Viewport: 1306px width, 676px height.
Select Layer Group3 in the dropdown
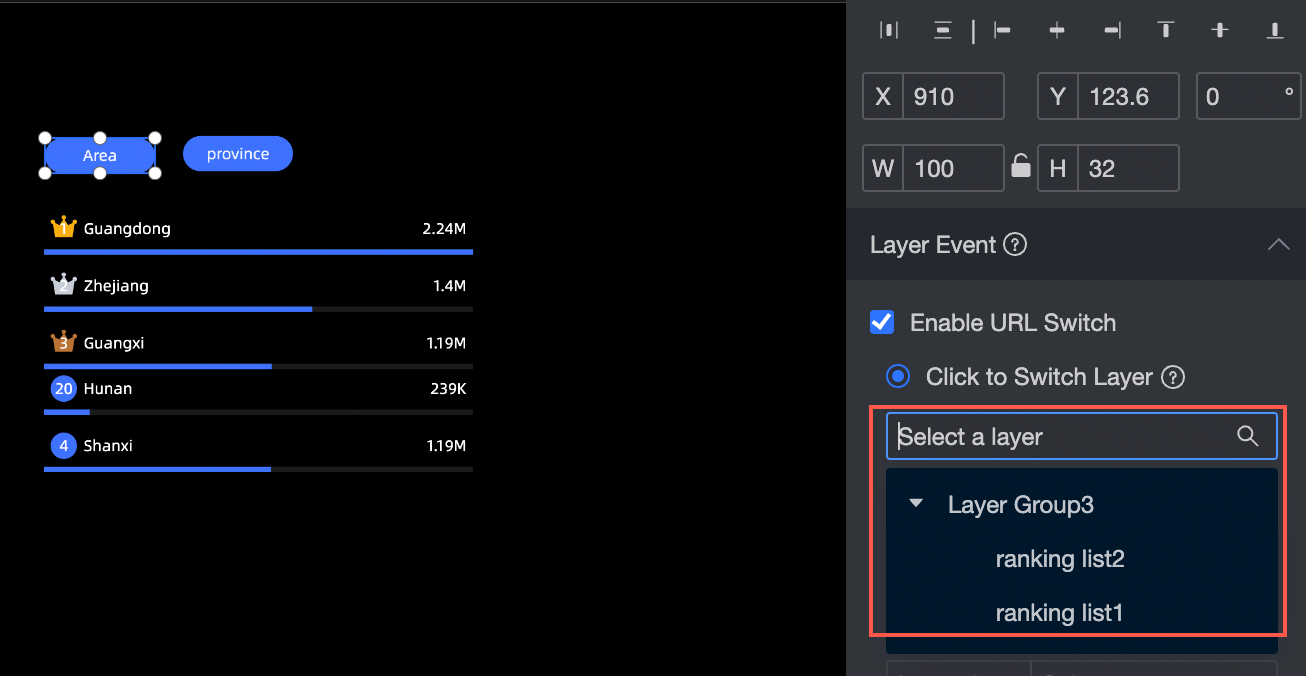(x=1021, y=504)
